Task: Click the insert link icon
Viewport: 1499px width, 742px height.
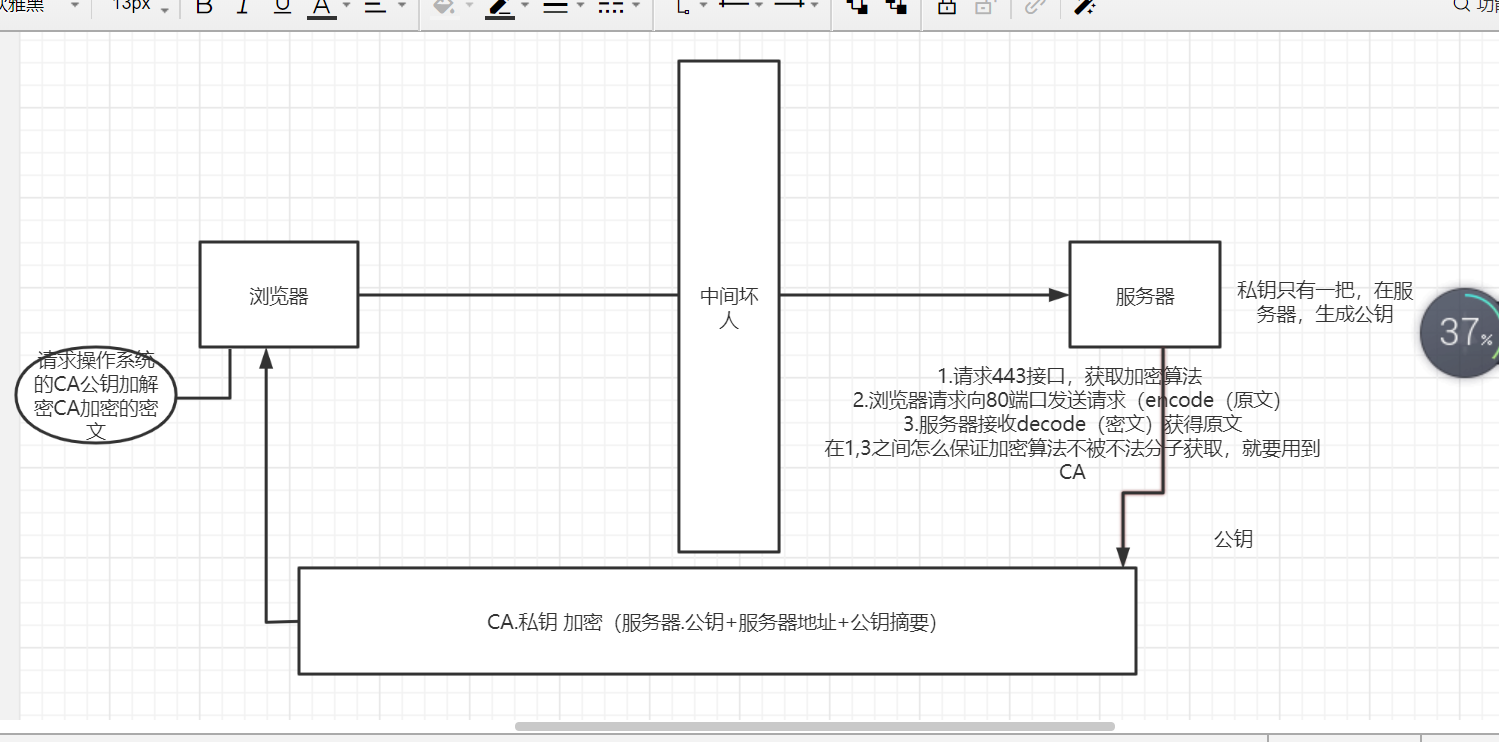Action: tap(1035, 7)
